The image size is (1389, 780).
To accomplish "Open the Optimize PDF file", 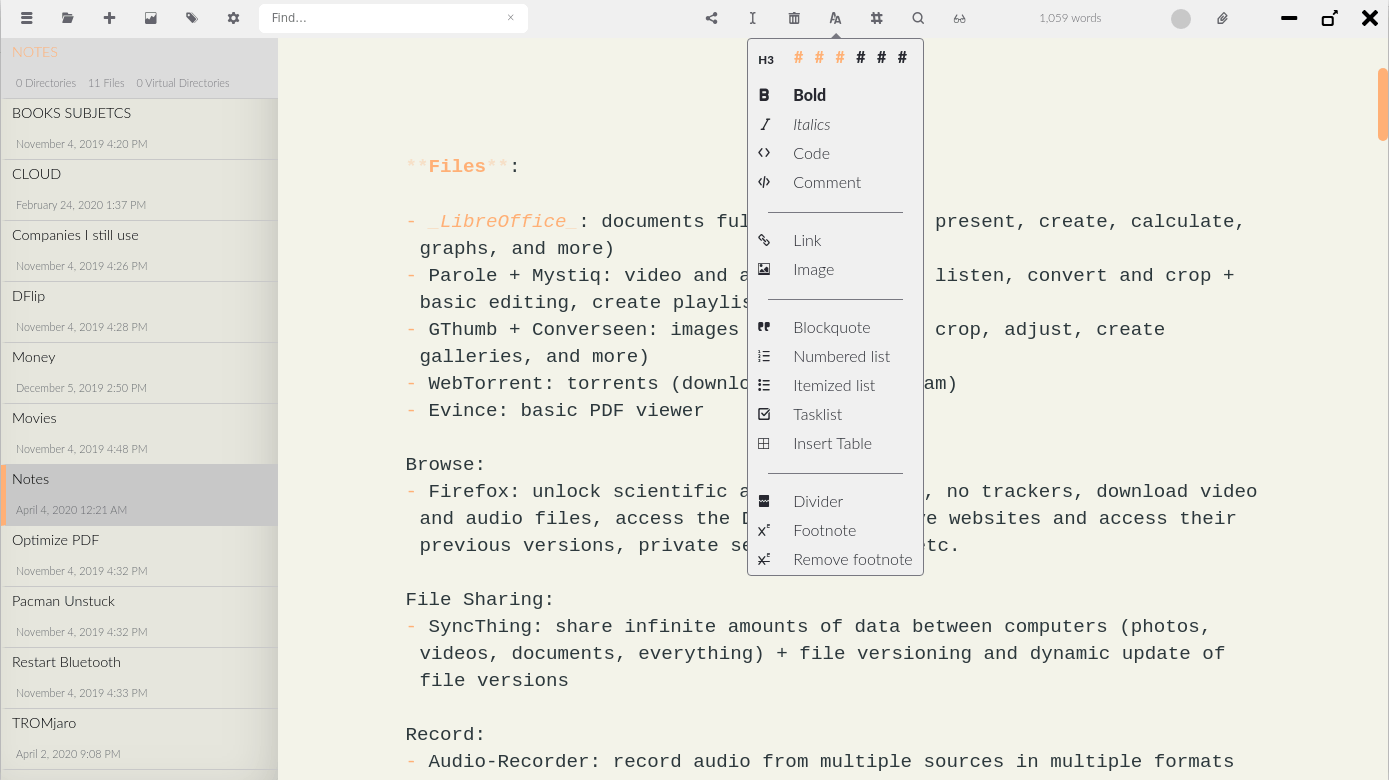I will (x=139, y=556).
